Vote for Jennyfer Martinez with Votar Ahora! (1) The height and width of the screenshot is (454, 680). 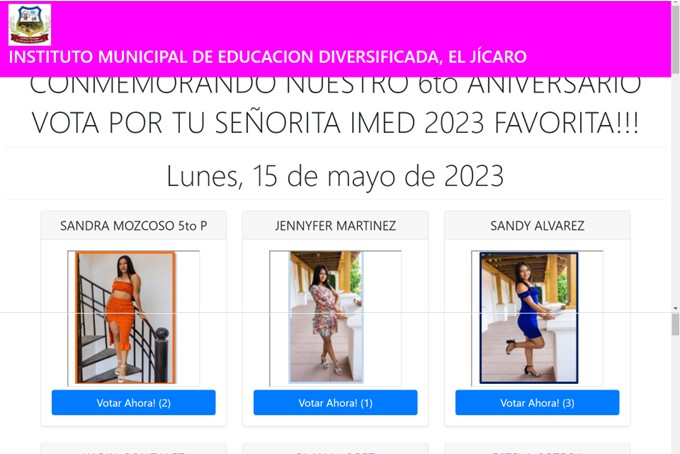click(335, 402)
